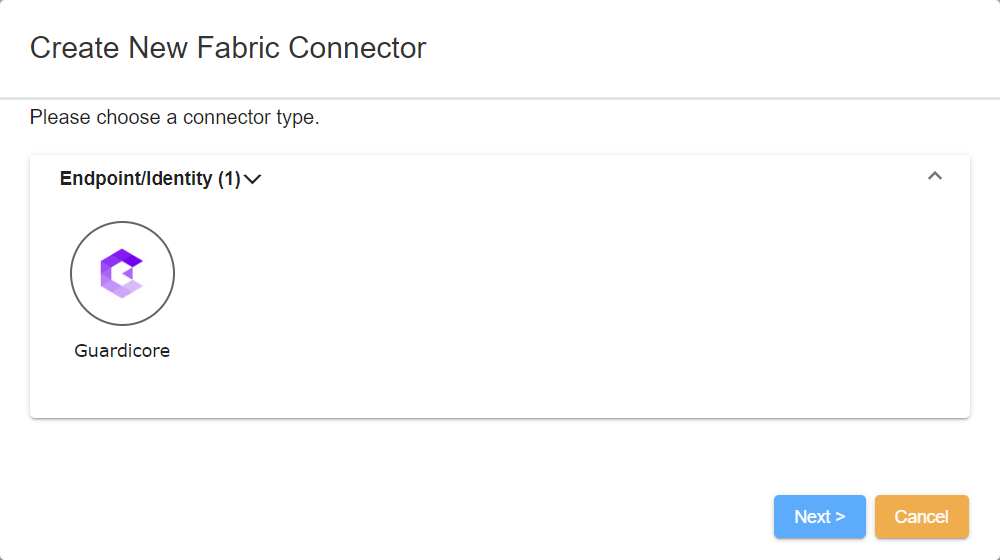Click the Create New Fabric Connector title

tap(228, 47)
